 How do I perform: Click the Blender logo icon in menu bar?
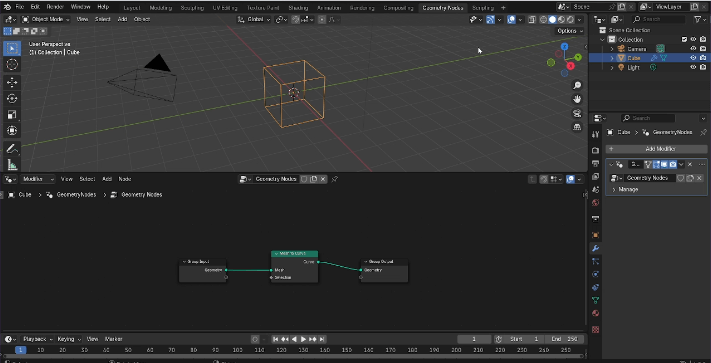[7, 7]
